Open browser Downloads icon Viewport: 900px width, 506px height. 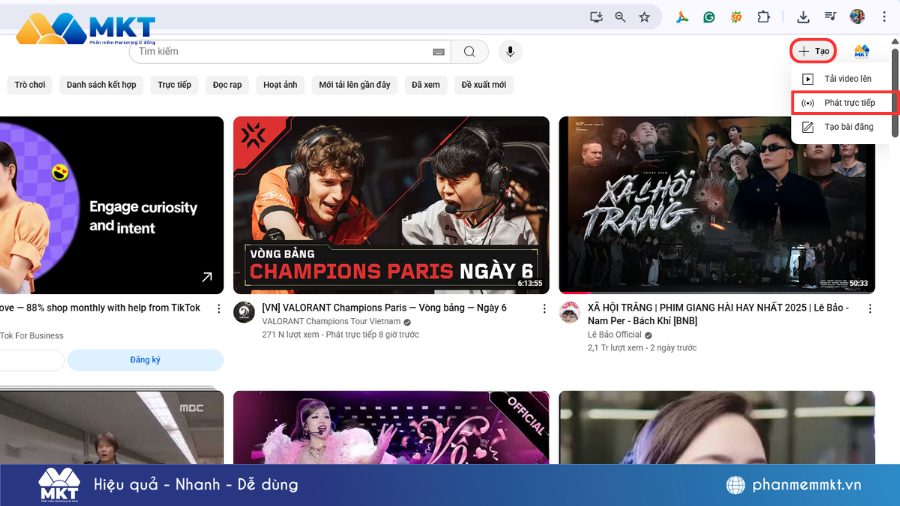[803, 17]
